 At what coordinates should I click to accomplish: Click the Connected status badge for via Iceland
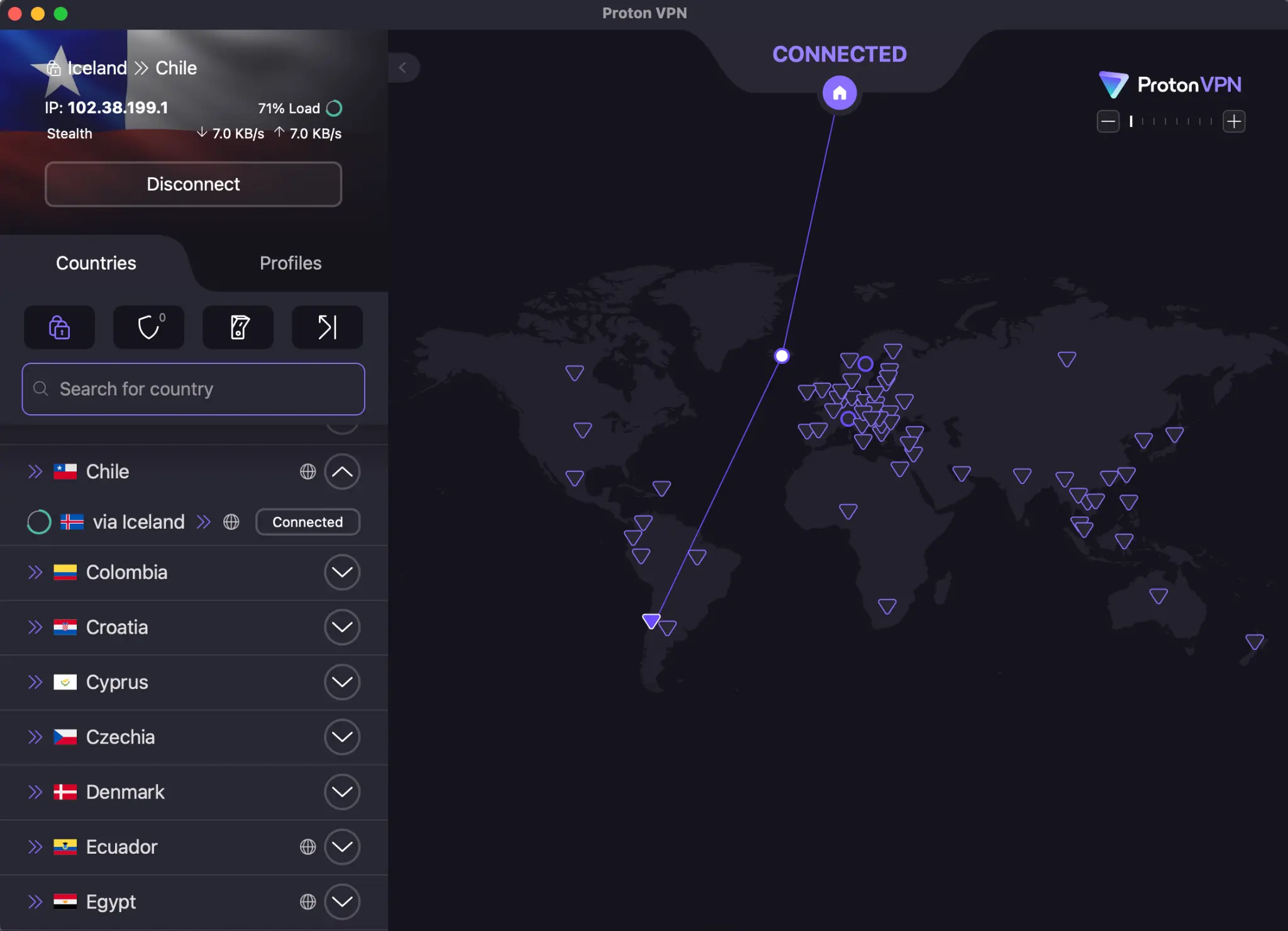[307, 522]
